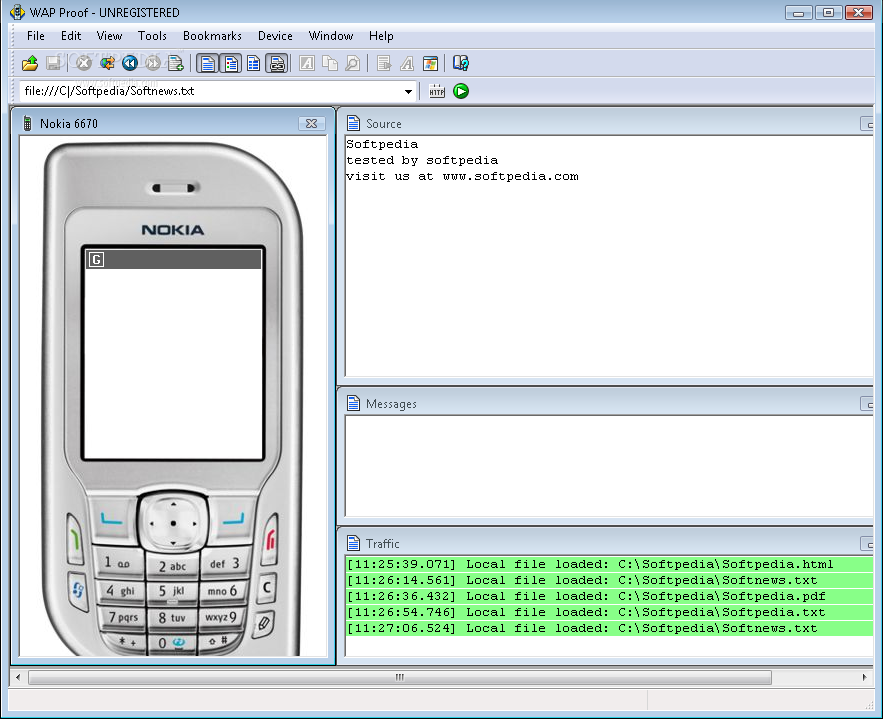Click the phone menu swirl key
The height and width of the screenshot is (719, 883).
(78, 591)
